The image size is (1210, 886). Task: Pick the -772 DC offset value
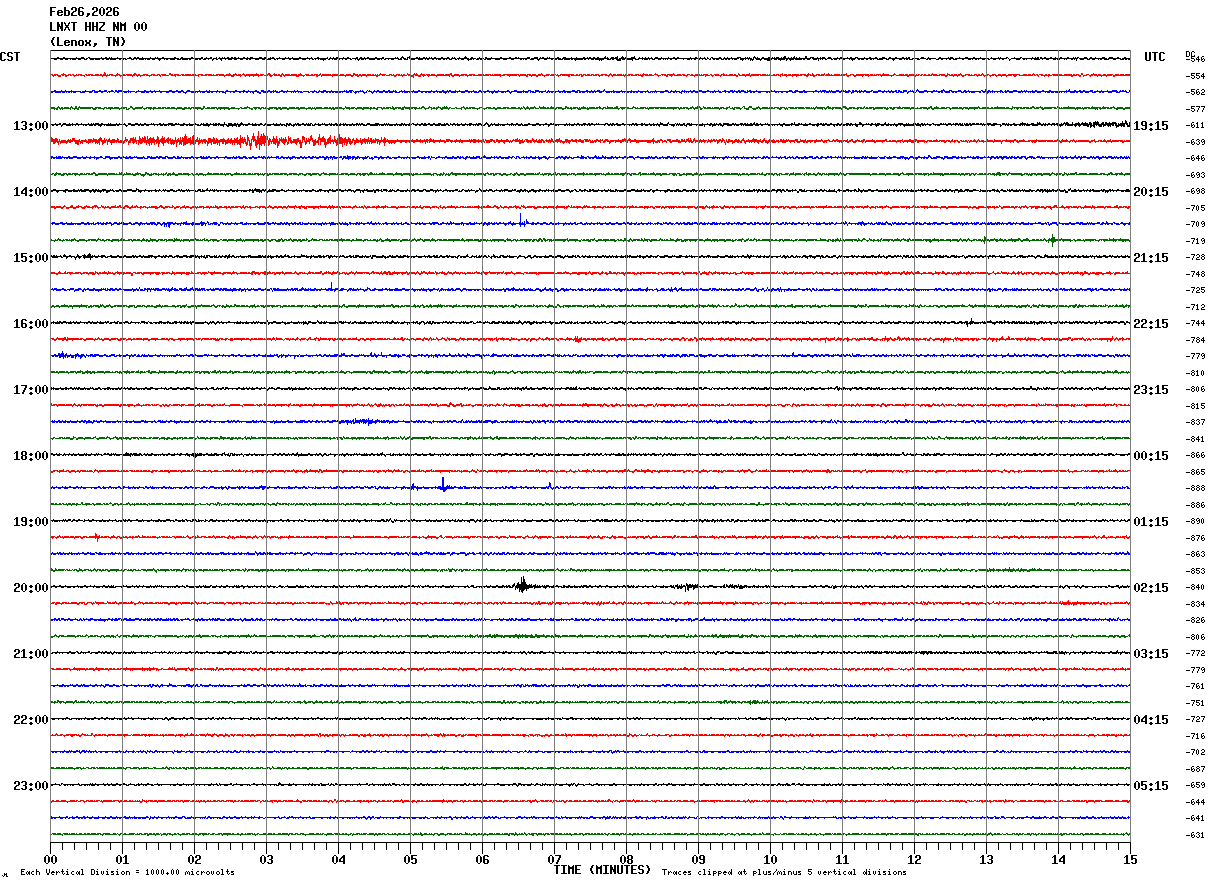pyautogui.click(x=1195, y=653)
